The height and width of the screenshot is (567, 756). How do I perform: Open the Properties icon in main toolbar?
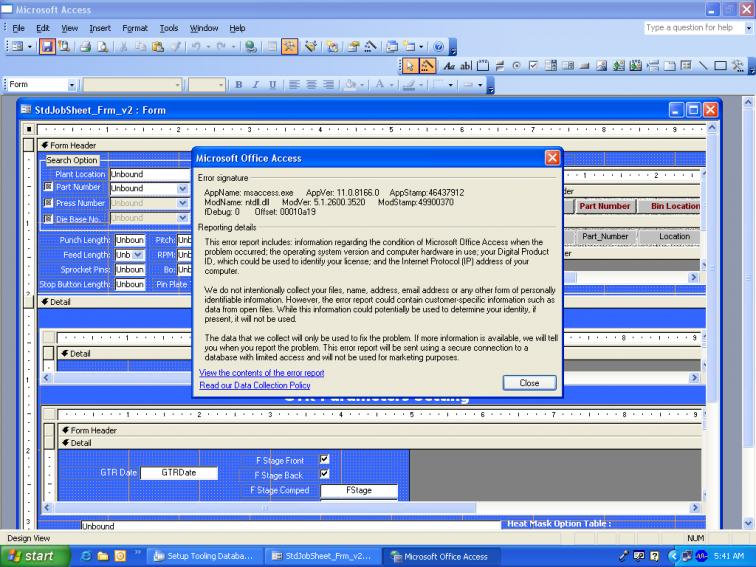tap(353, 47)
